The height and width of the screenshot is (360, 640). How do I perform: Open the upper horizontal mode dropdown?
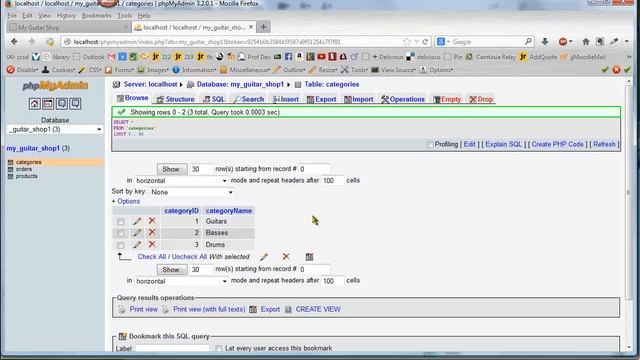point(181,180)
